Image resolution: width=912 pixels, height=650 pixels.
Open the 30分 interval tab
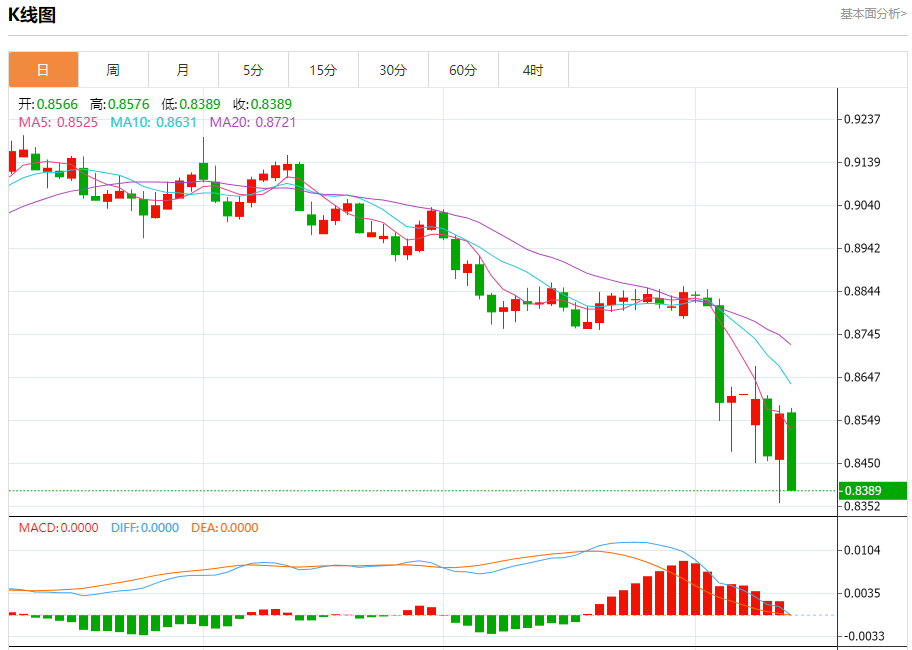(x=393, y=70)
